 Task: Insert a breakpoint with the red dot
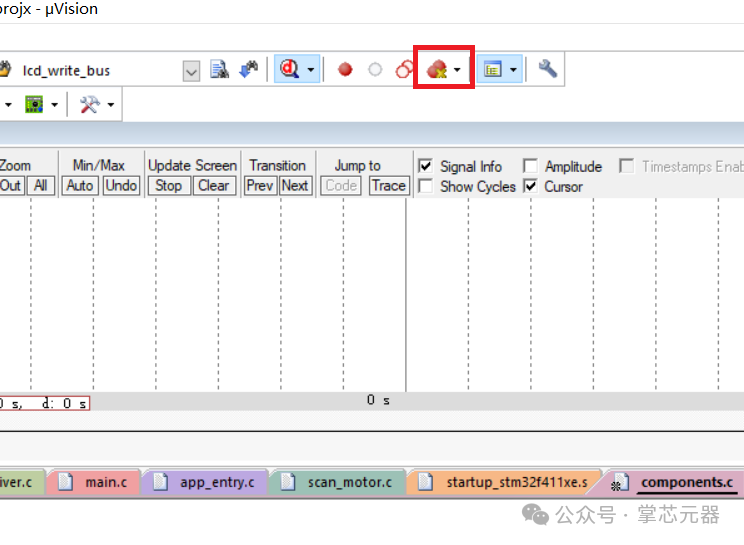coord(345,70)
